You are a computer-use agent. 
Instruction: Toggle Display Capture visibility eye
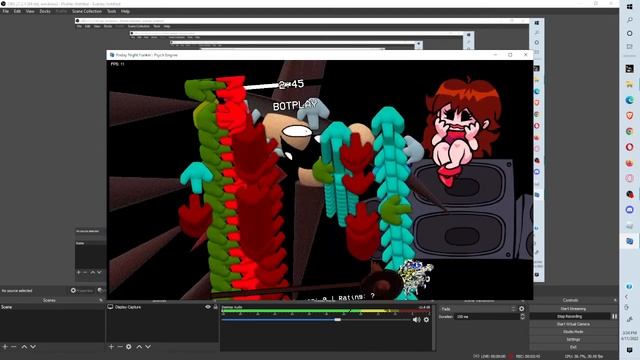tap(208, 307)
